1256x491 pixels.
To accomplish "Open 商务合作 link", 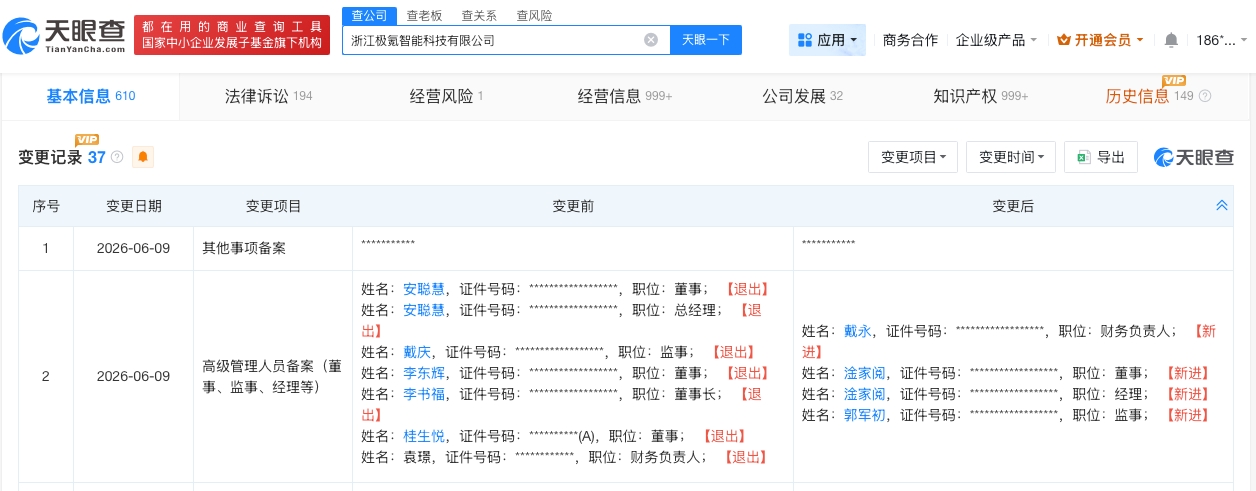I will (x=910, y=40).
